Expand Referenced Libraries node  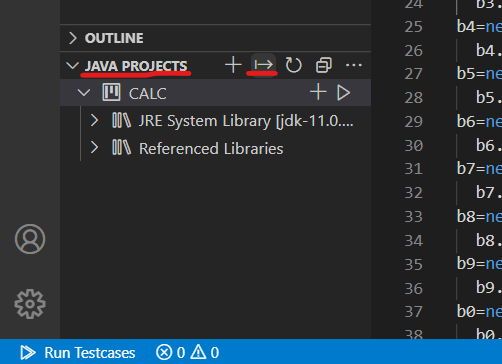click(x=94, y=148)
